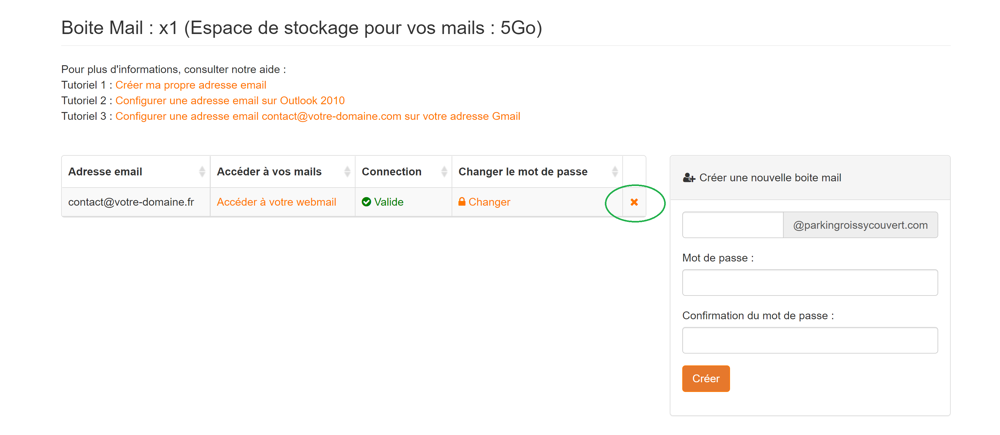
Task: Click the lock icon beside Changer
Action: click(462, 202)
